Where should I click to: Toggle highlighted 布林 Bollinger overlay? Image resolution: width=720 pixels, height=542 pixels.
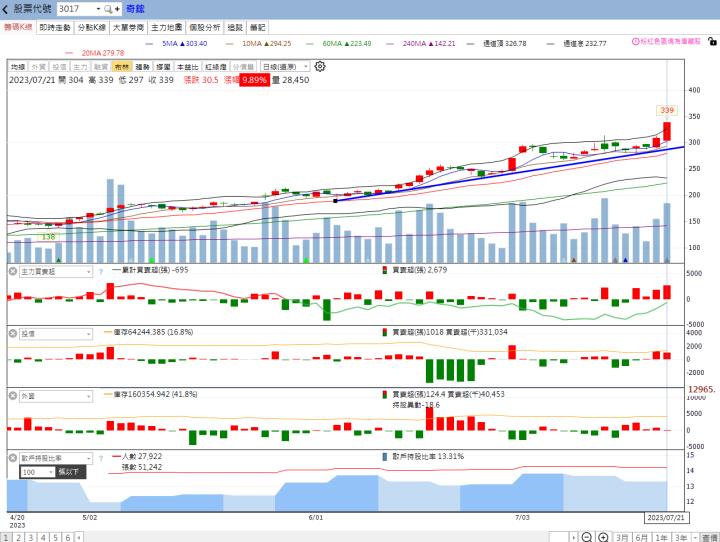(122, 67)
